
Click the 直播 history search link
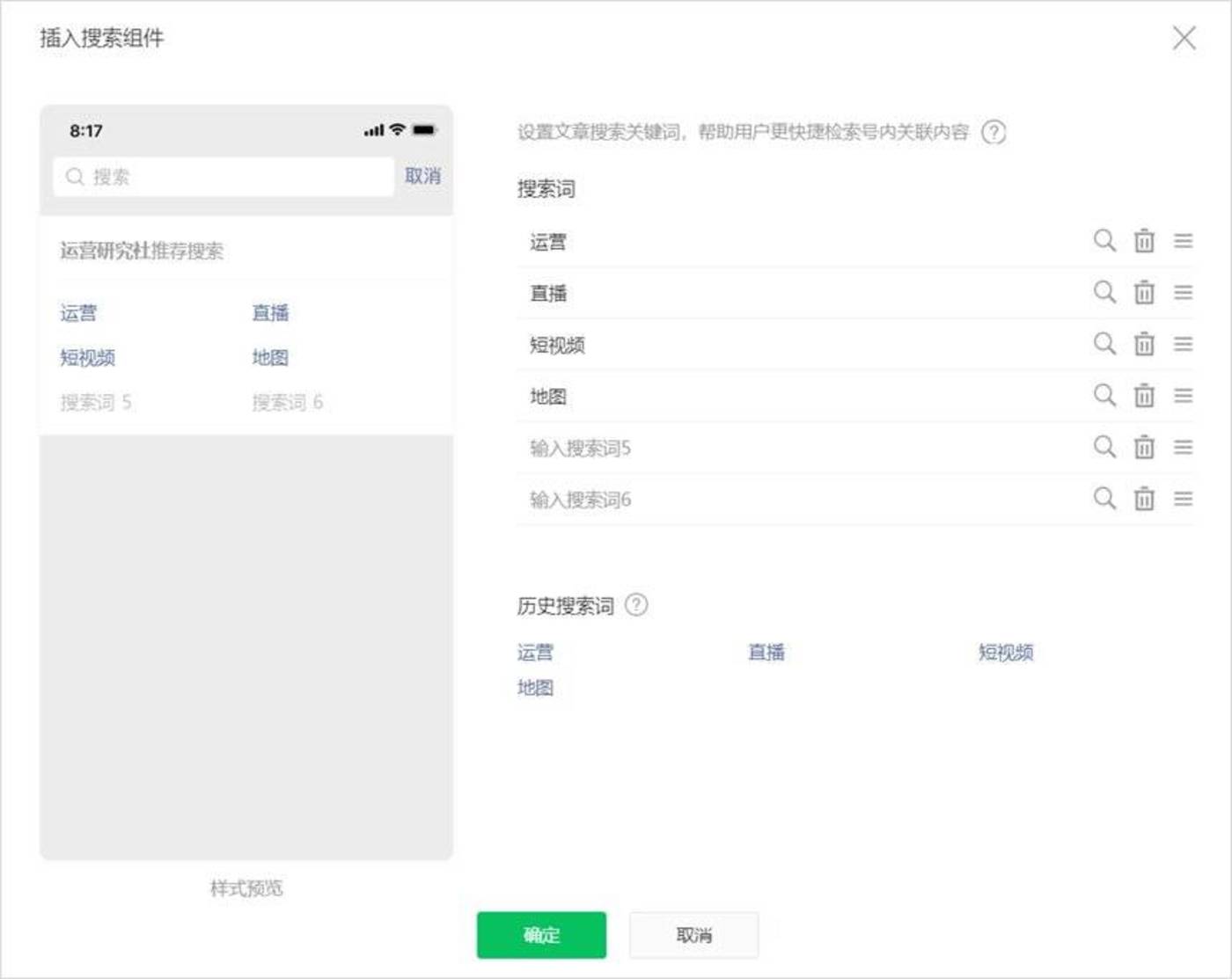pos(767,653)
